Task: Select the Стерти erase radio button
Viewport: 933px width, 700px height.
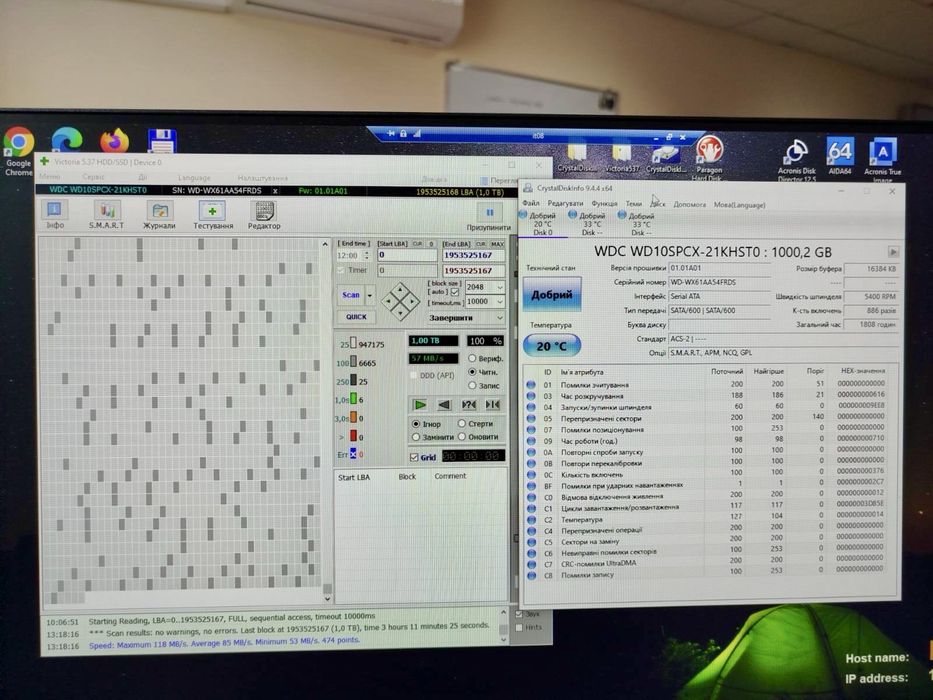Action: click(x=475, y=424)
